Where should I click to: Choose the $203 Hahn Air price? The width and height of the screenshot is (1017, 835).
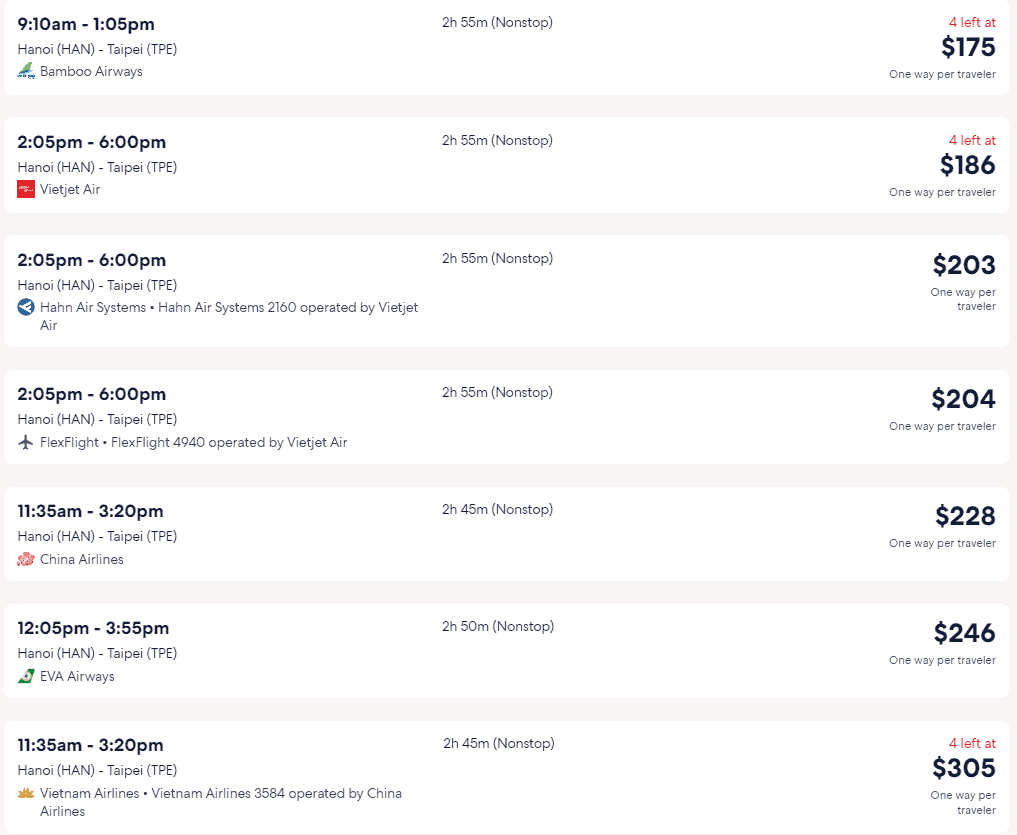click(964, 265)
